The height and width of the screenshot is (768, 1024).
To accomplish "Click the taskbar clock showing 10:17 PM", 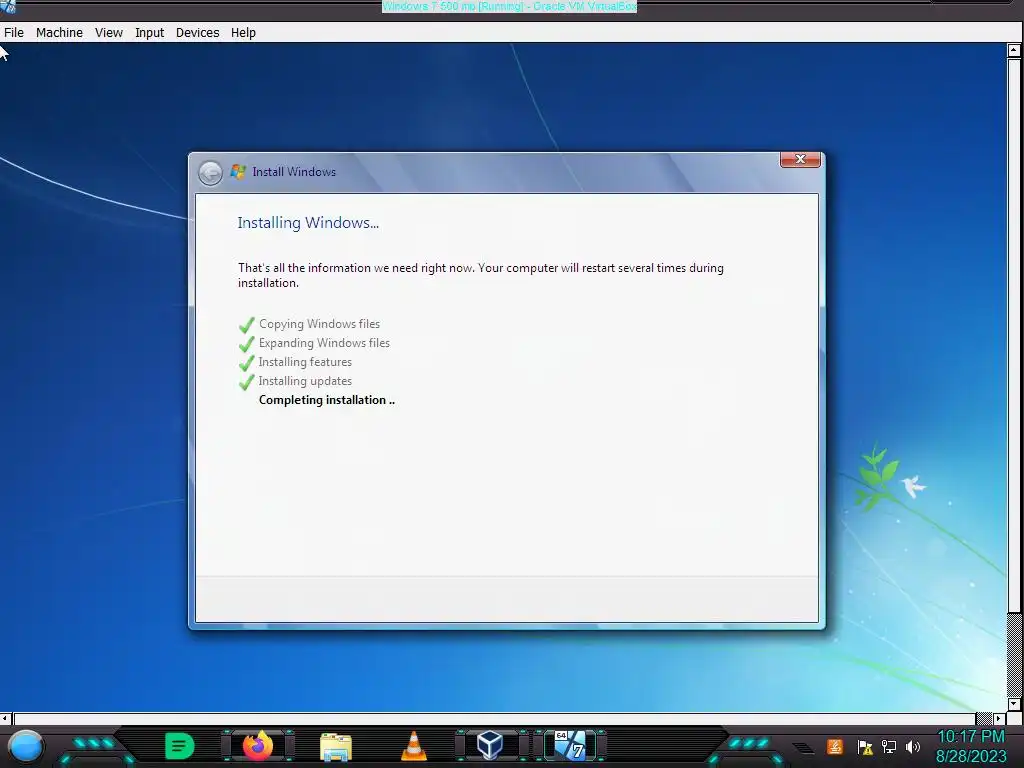I will point(971,746).
